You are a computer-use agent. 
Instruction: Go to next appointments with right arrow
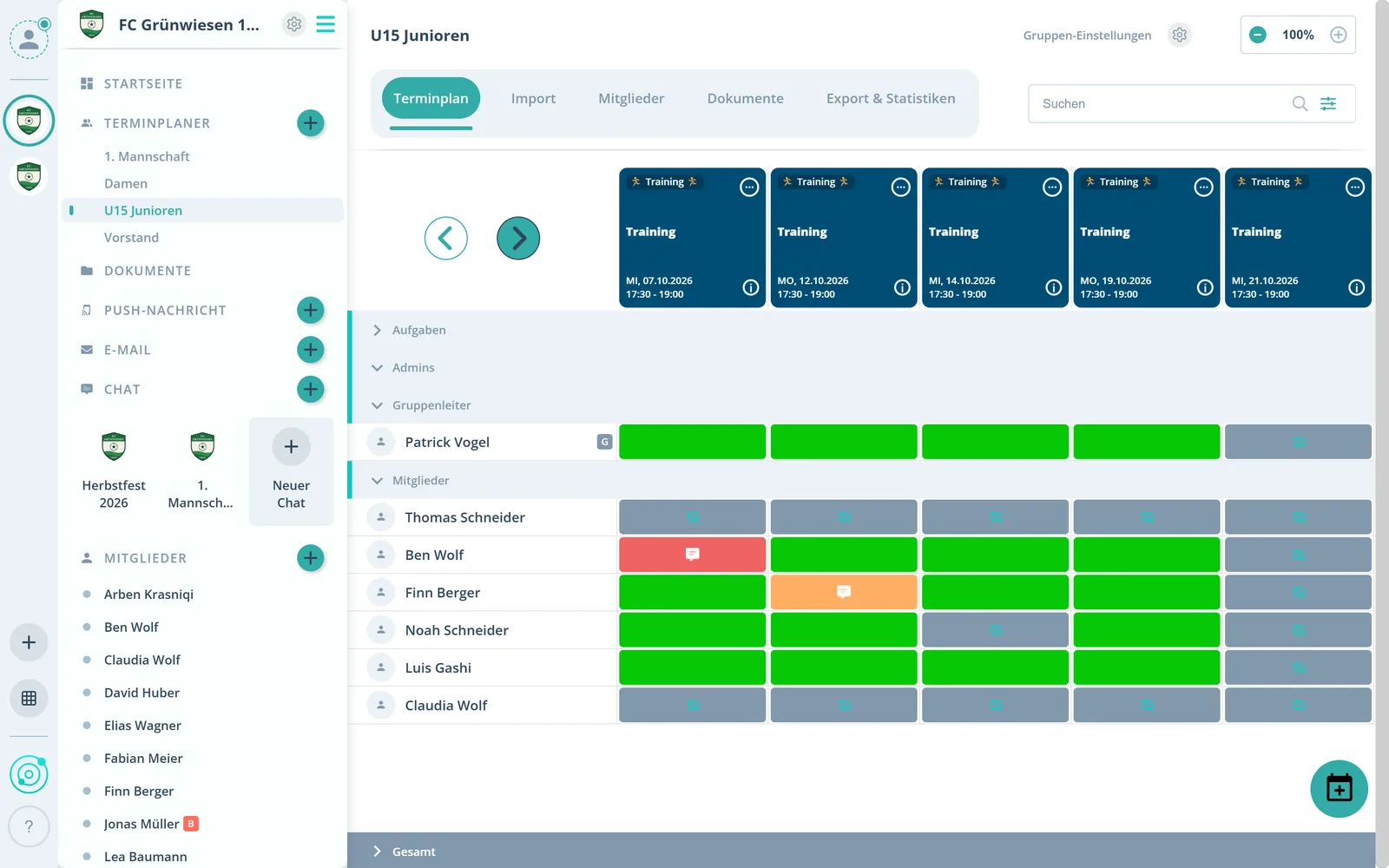tap(518, 238)
